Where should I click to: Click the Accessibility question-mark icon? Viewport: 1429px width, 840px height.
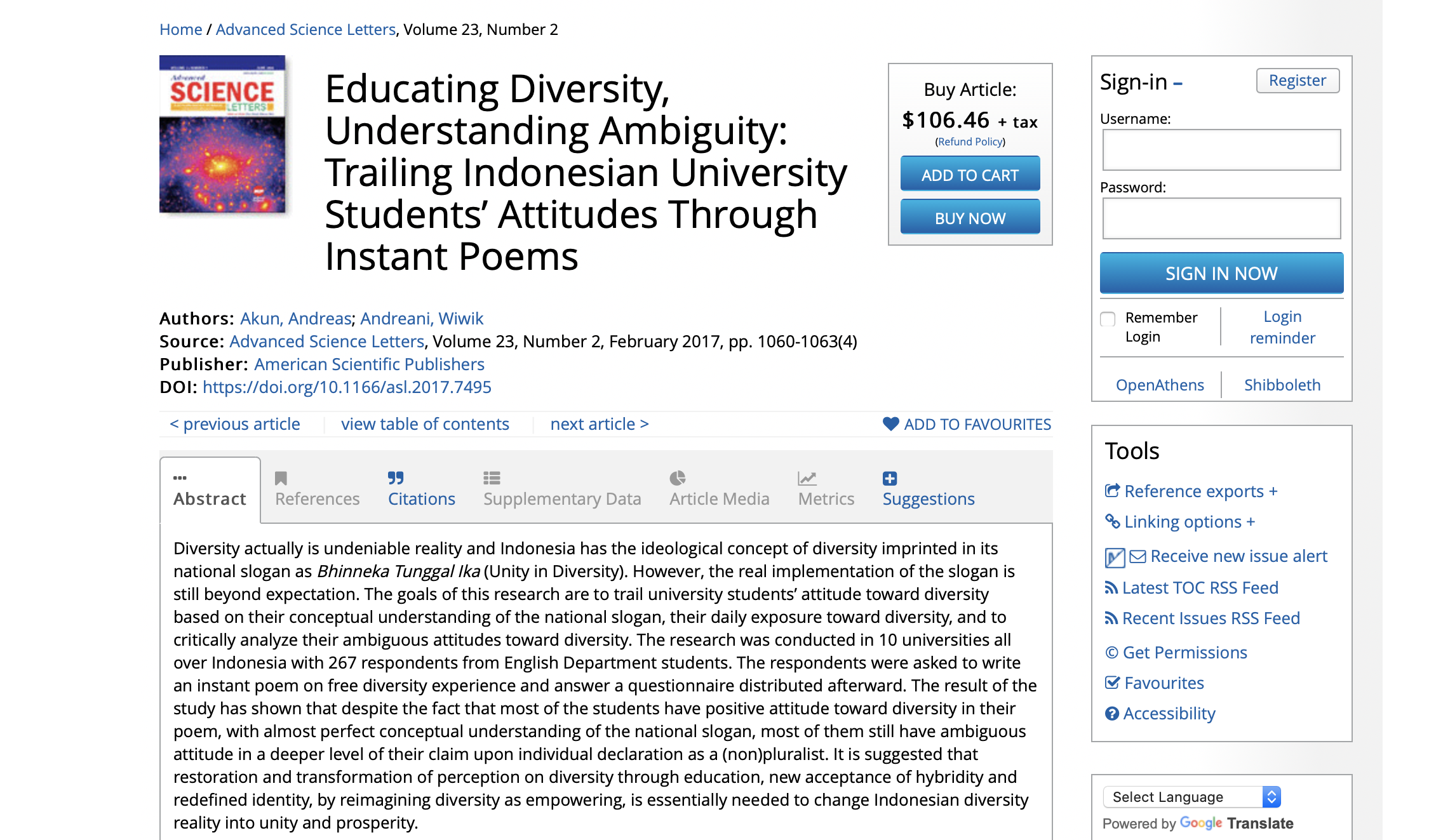click(x=1112, y=714)
